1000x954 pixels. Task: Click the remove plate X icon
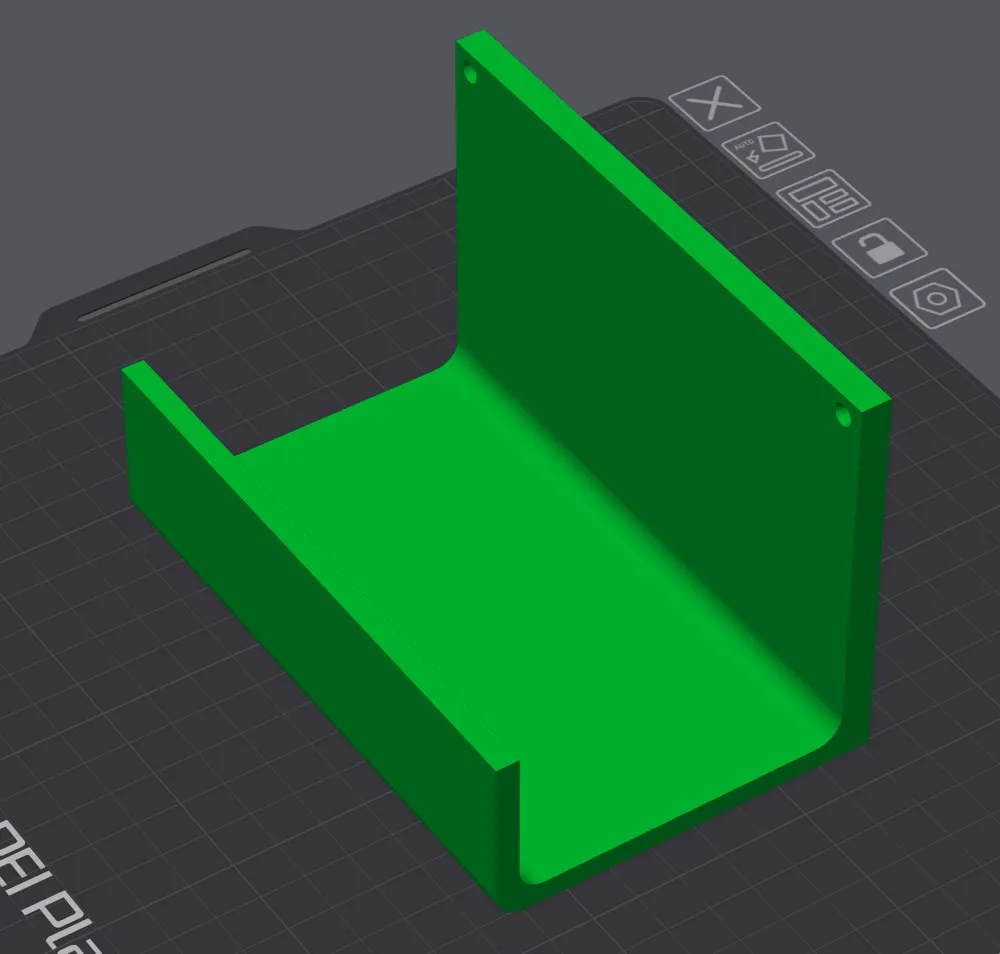tap(714, 104)
